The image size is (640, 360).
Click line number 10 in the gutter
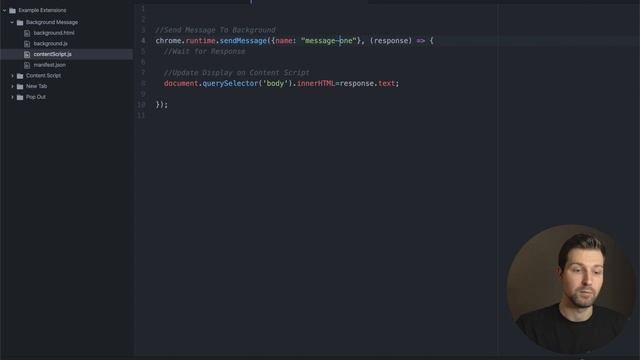click(x=141, y=105)
